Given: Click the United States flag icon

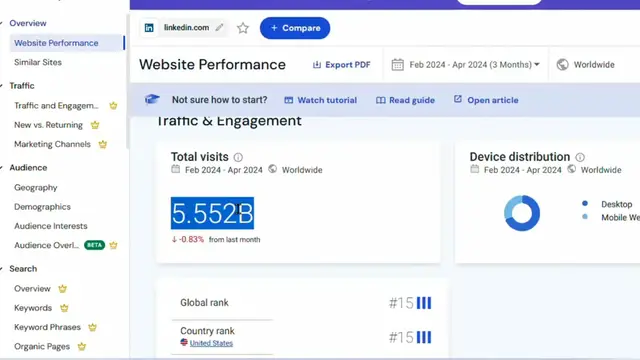Looking at the screenshot, I should point(184,342).
